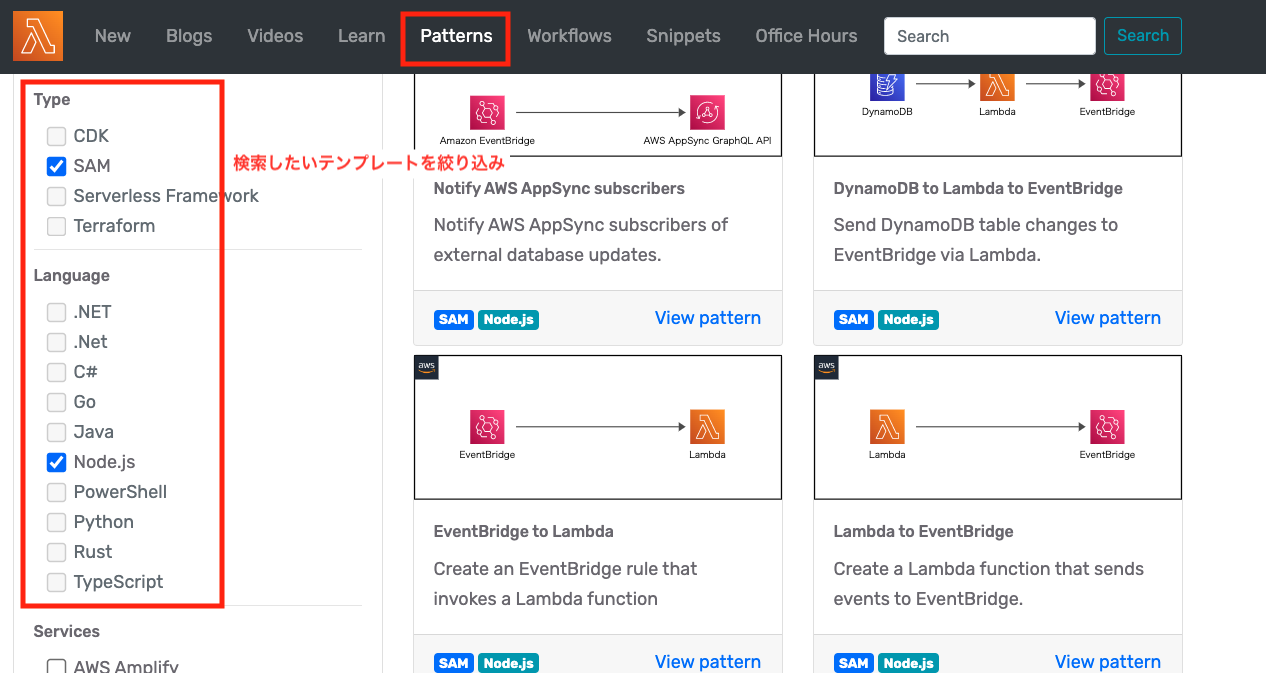Image resolution: width=1266 pixels, height=673 pixels.
Task: Click the 'Notify AWS AppSync subscribers' title
Action: pos(559,189)
